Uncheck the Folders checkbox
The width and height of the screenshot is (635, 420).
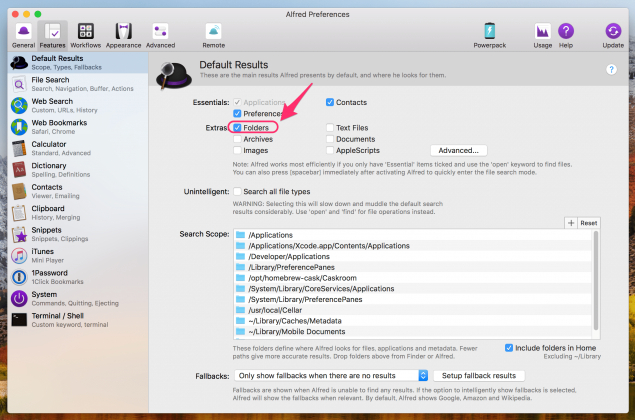pos(237,128)
